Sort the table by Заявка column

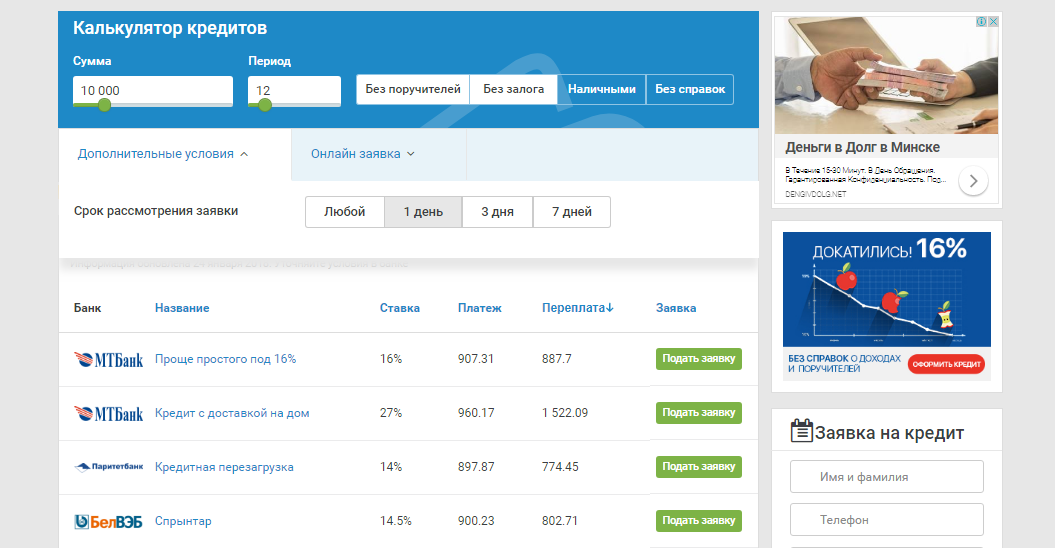(x=676, y=308)
